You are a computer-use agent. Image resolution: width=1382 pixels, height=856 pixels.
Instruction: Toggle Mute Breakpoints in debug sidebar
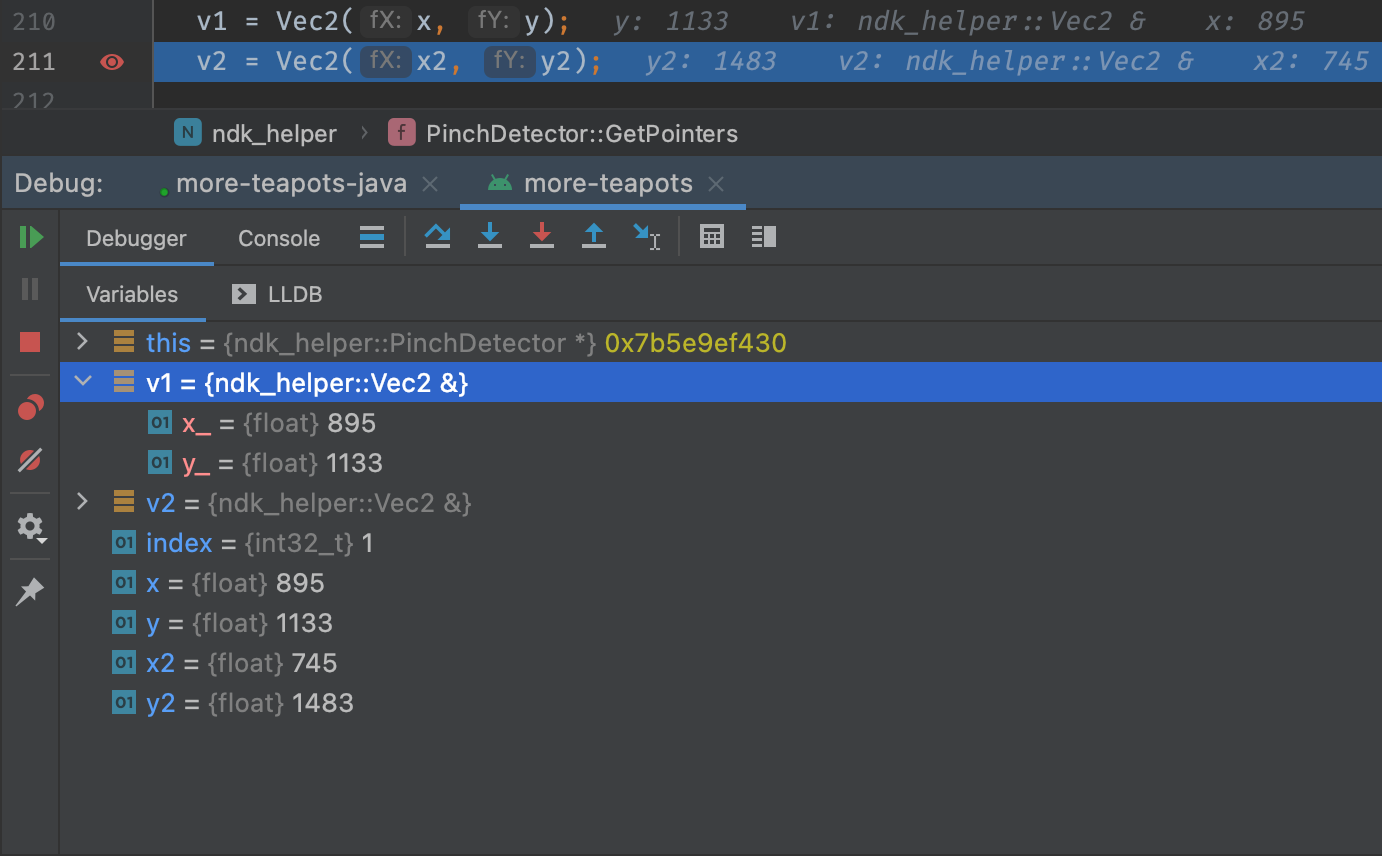(30, 461)
